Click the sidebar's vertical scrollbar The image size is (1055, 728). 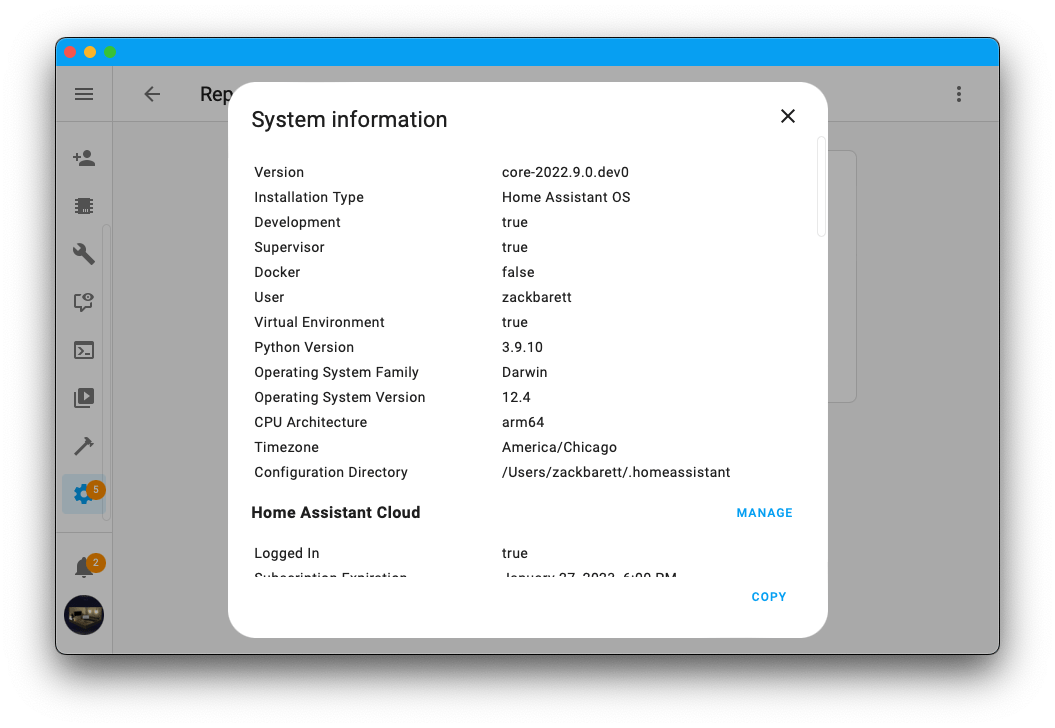point(106,370)
